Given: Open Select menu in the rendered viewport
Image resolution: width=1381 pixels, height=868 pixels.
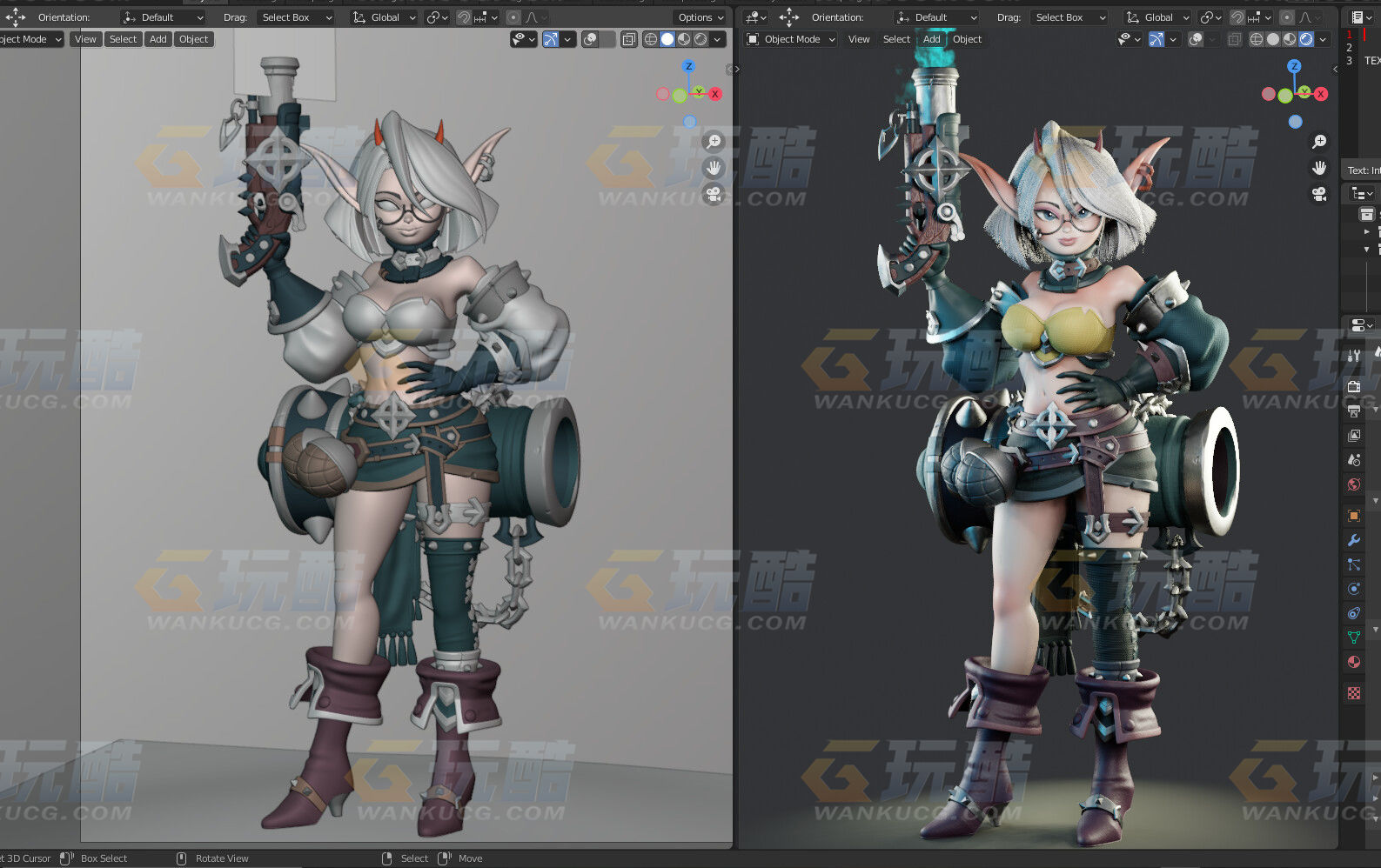Looking at the screenshot, I should pos(896,39).
